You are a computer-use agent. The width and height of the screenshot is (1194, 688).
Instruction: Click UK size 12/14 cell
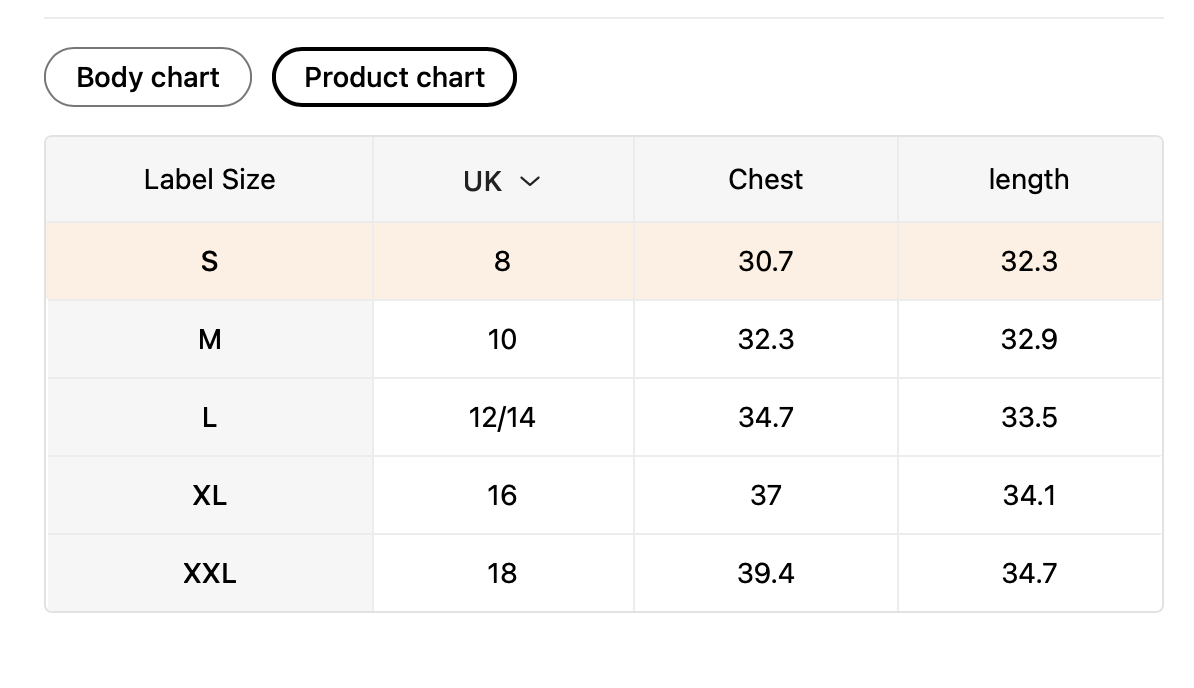[x=502, y=418]
